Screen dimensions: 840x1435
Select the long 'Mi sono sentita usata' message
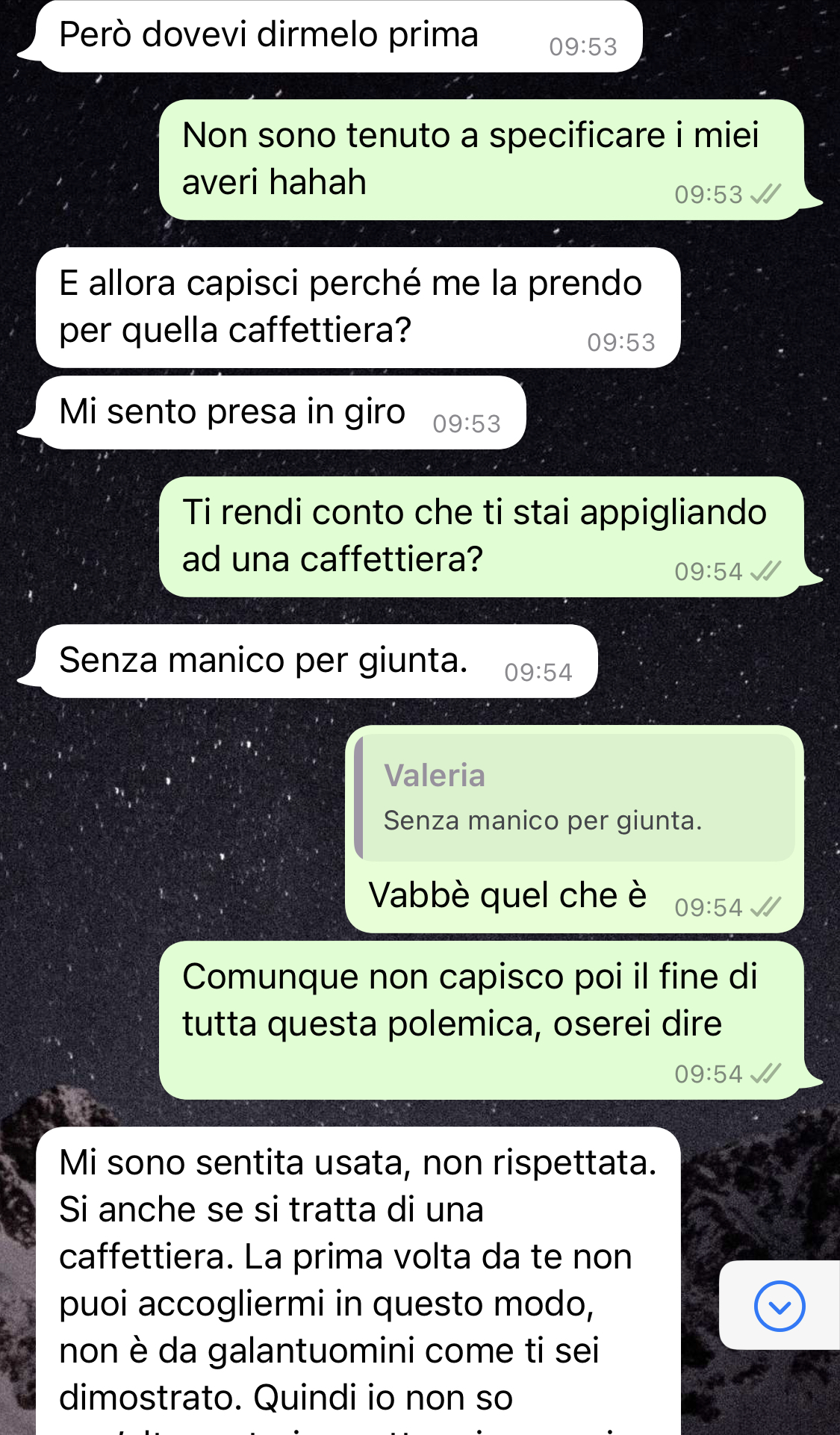tap(358, 1281)
